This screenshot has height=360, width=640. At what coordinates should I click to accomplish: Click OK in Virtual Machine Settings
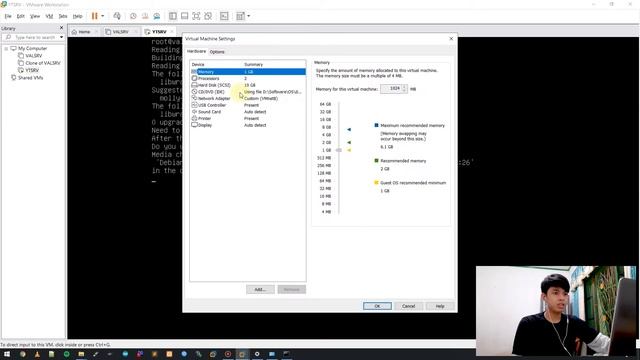coord(377,306)
